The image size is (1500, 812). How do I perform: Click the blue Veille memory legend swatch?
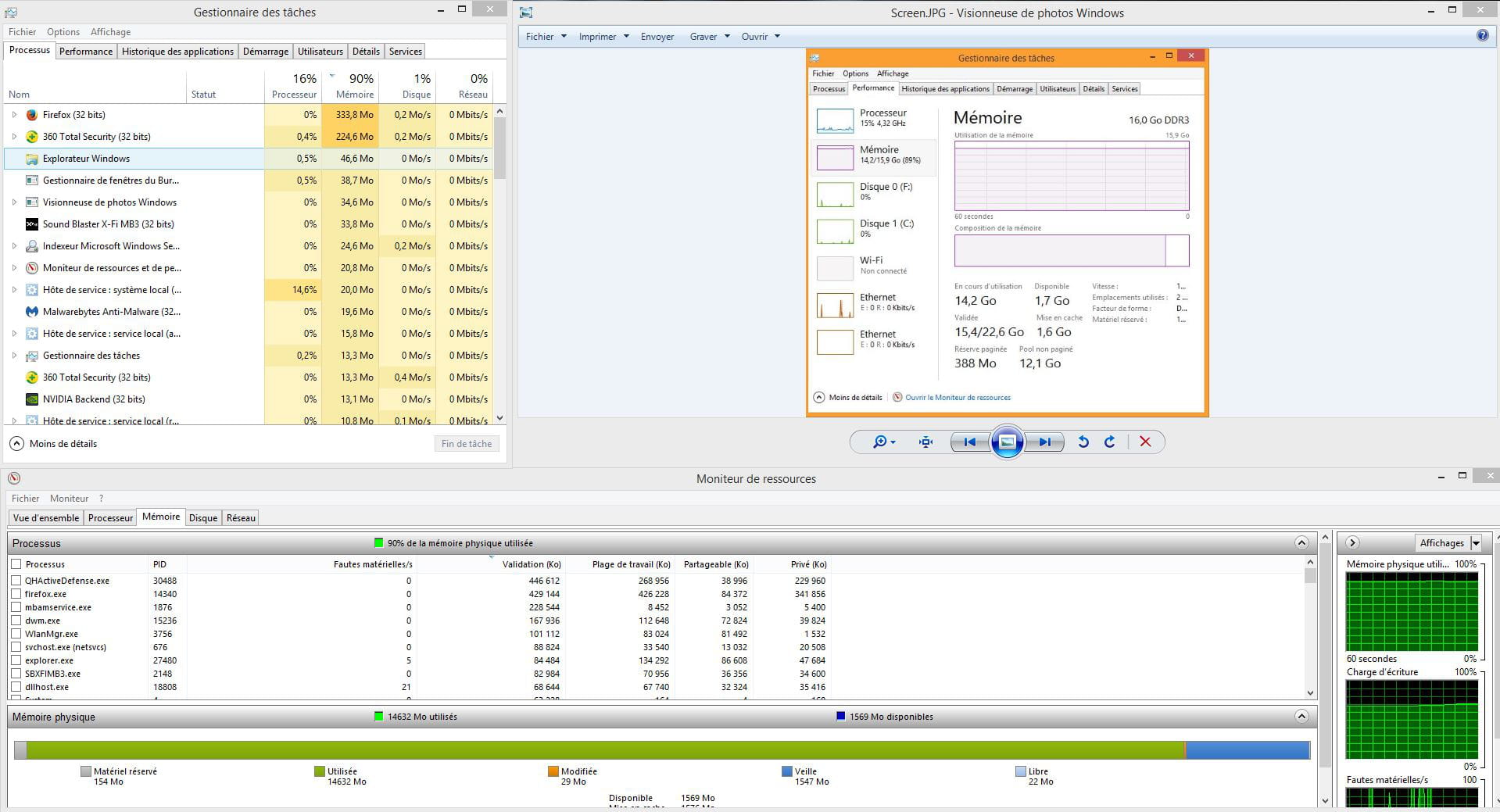[787, 771]
